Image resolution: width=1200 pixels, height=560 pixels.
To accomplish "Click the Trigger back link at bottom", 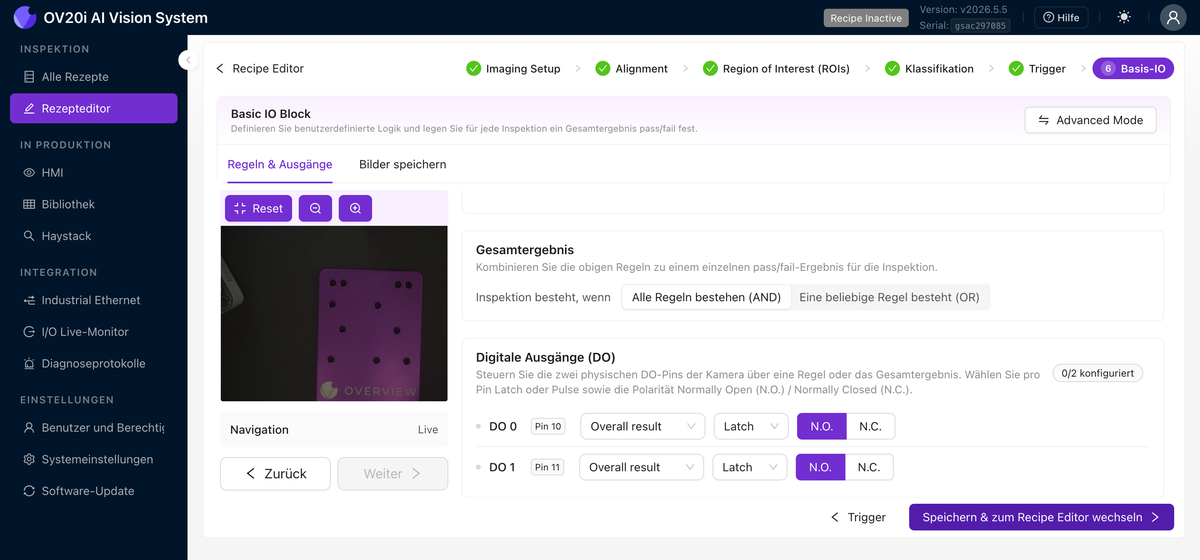I will (x=859, y=517).
